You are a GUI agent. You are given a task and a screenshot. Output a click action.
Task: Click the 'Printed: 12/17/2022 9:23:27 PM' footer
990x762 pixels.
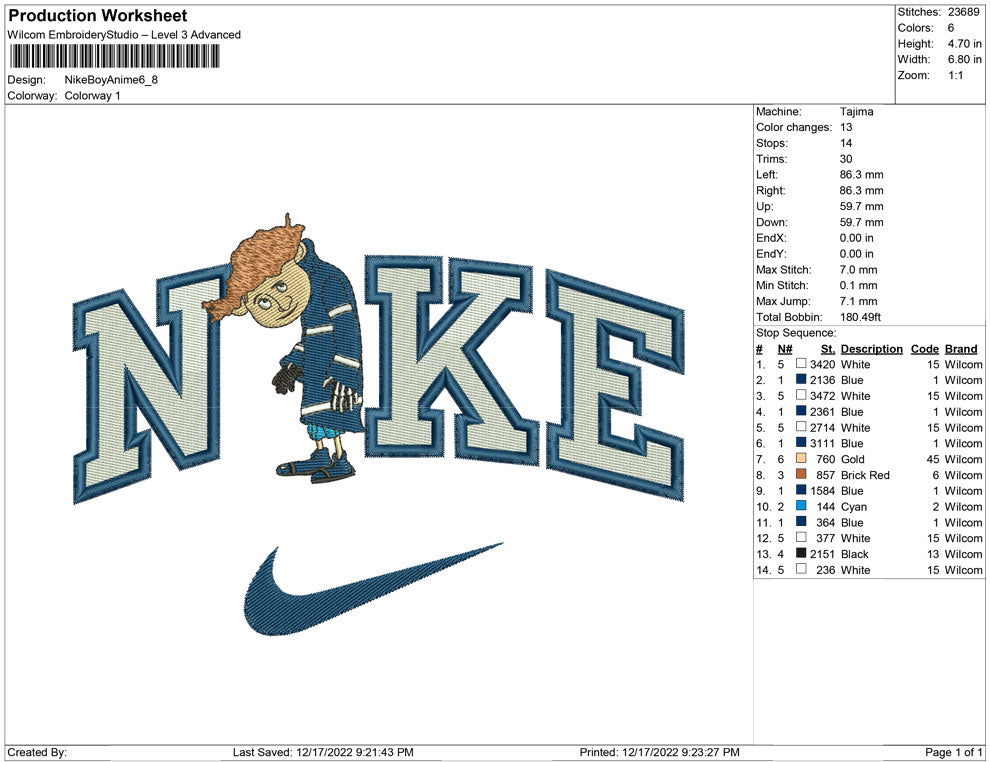[659, 752]
